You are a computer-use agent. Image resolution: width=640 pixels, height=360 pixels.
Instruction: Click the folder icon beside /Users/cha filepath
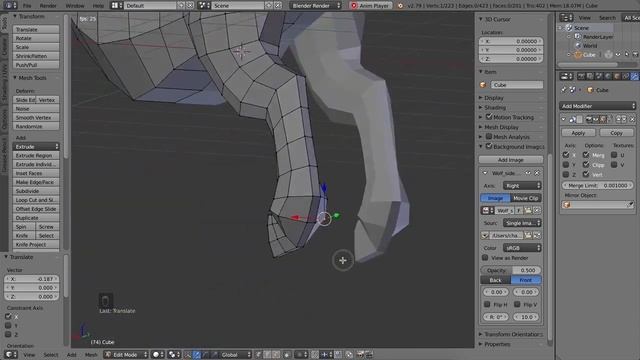528,236
